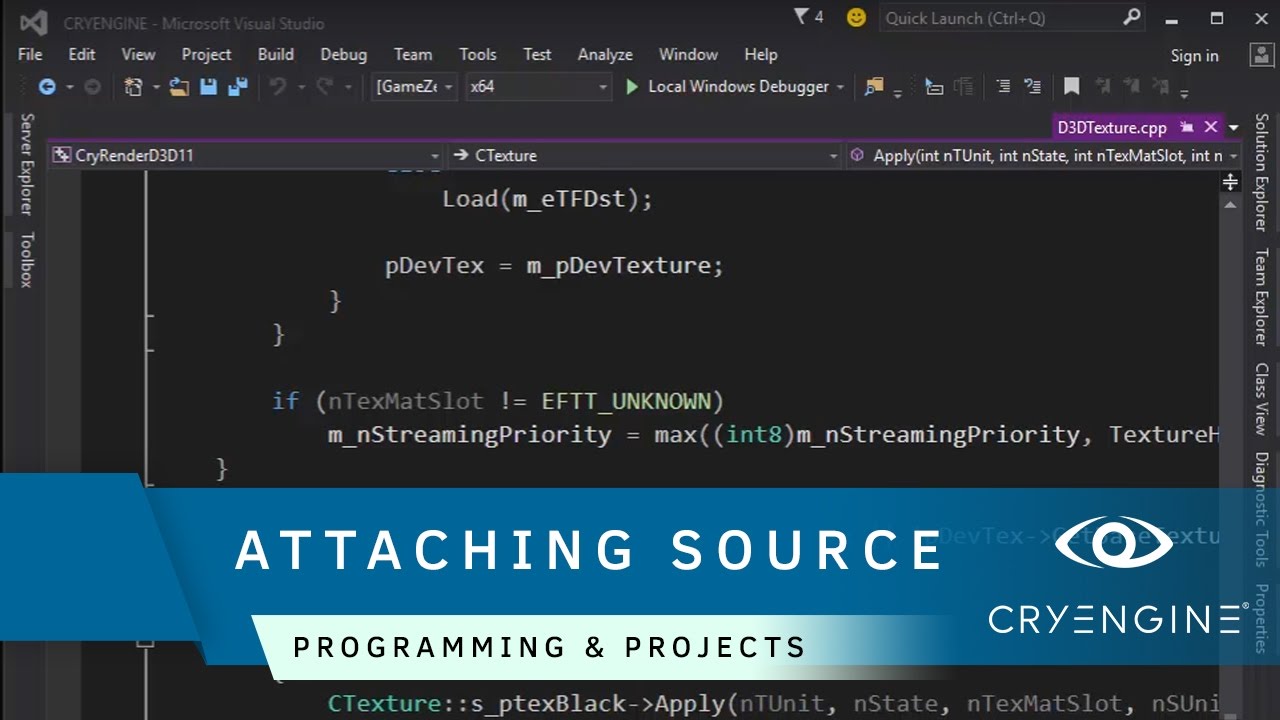Open the Apply member function dropdown
The image size is (1280, 720).
(x=1044, y=155)
